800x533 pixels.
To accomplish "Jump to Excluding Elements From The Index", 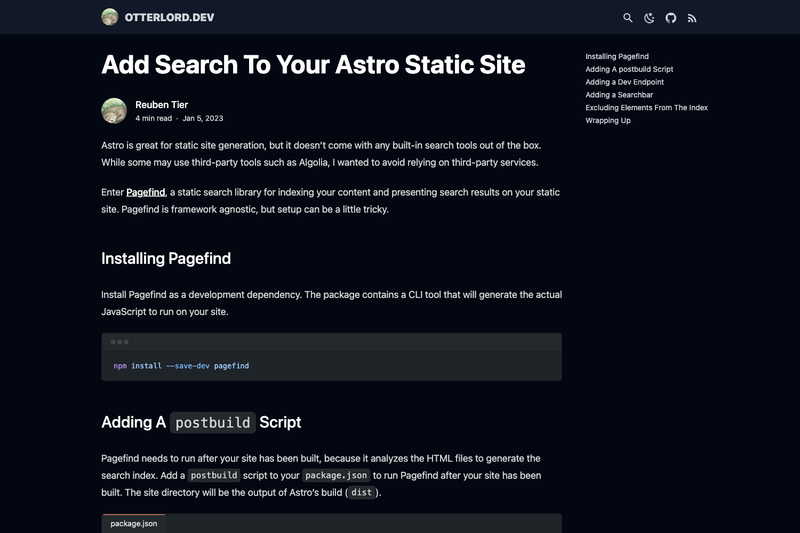I will coord(646,107).
